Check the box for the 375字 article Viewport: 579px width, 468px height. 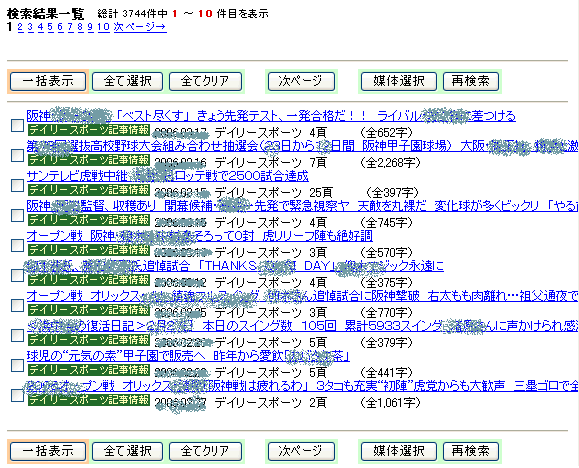[17, 275]
